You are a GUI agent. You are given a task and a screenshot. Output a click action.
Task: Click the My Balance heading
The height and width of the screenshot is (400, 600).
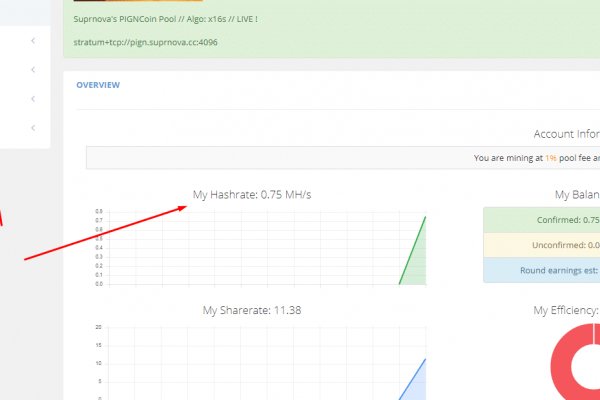pyautogui.click(x=576, y=195)
